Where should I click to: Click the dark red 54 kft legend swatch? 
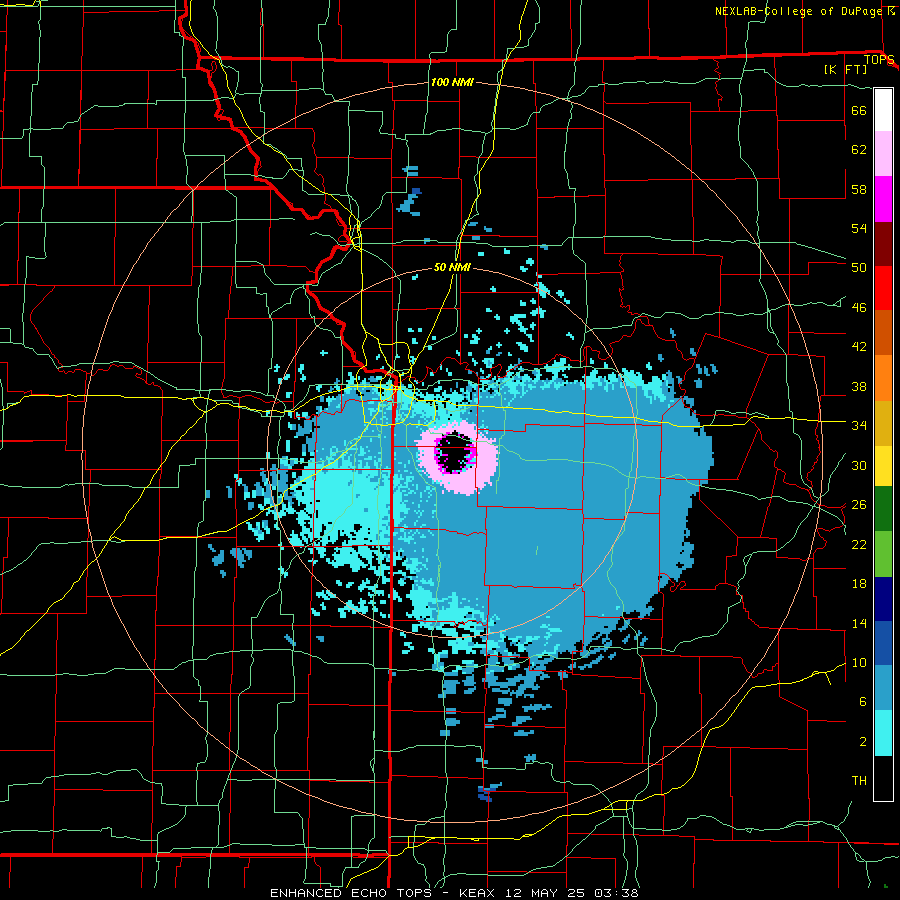(x=883, y=244)
